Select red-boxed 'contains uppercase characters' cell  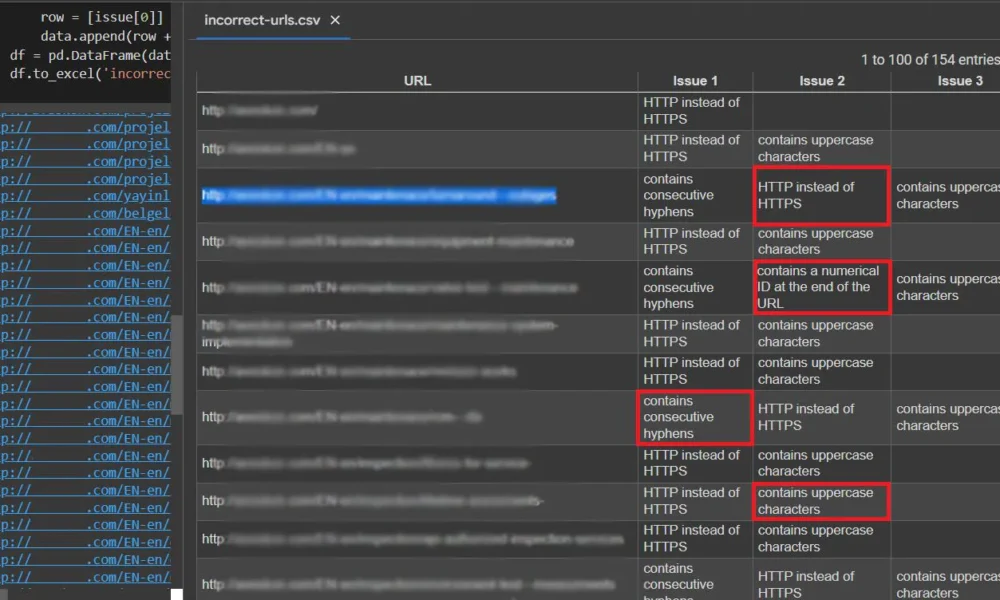tap(821, 501)
